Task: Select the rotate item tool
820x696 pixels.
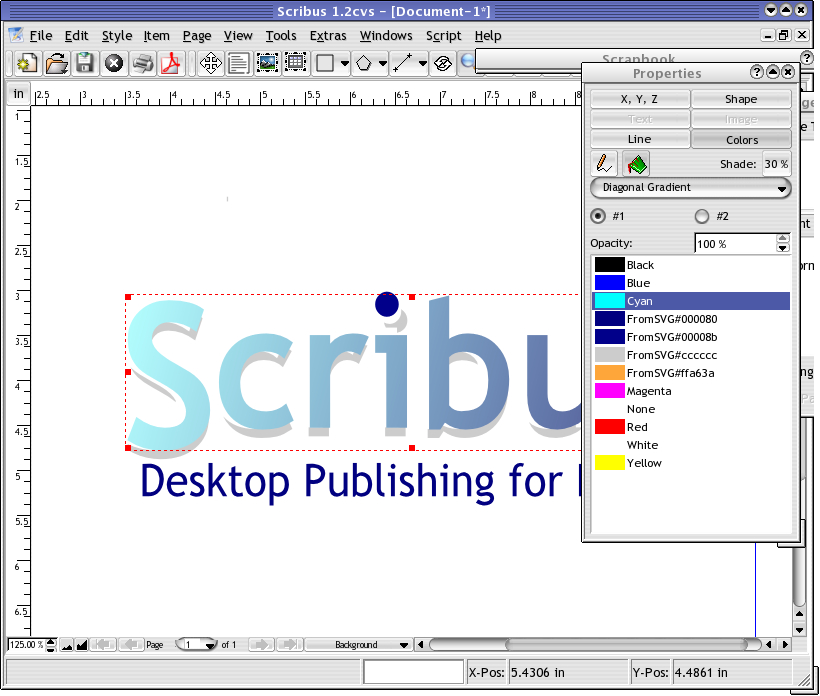Action: pyautogui.click(x=443, y=63)
